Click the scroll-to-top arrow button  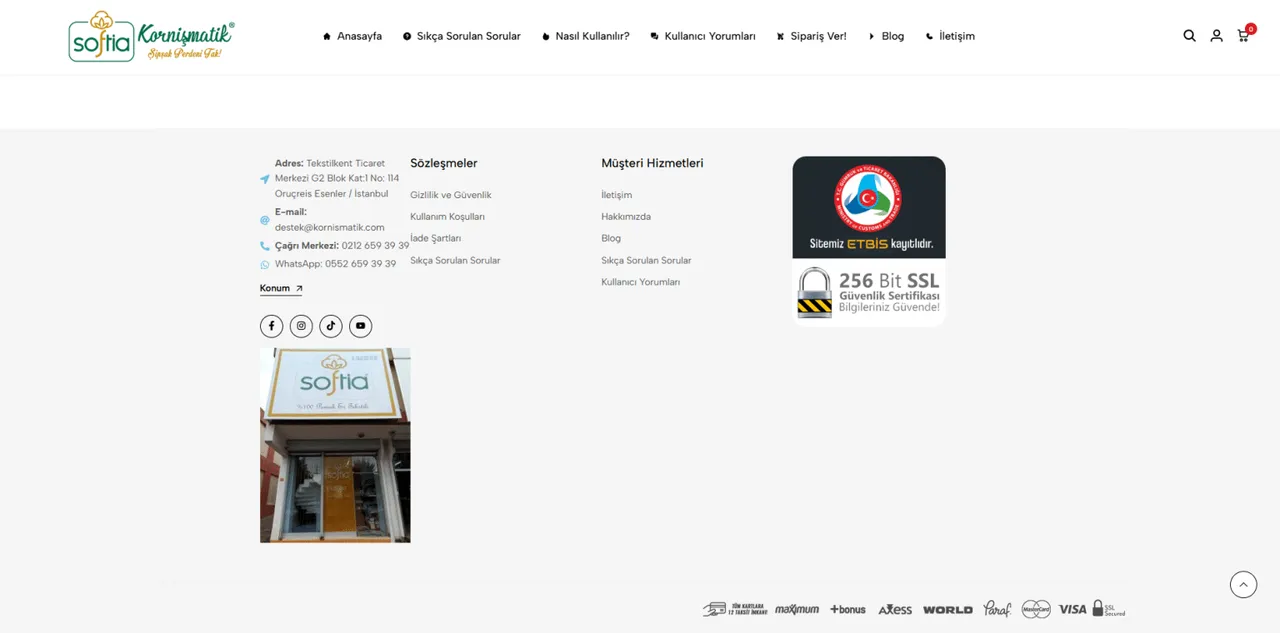[1243, 584]
